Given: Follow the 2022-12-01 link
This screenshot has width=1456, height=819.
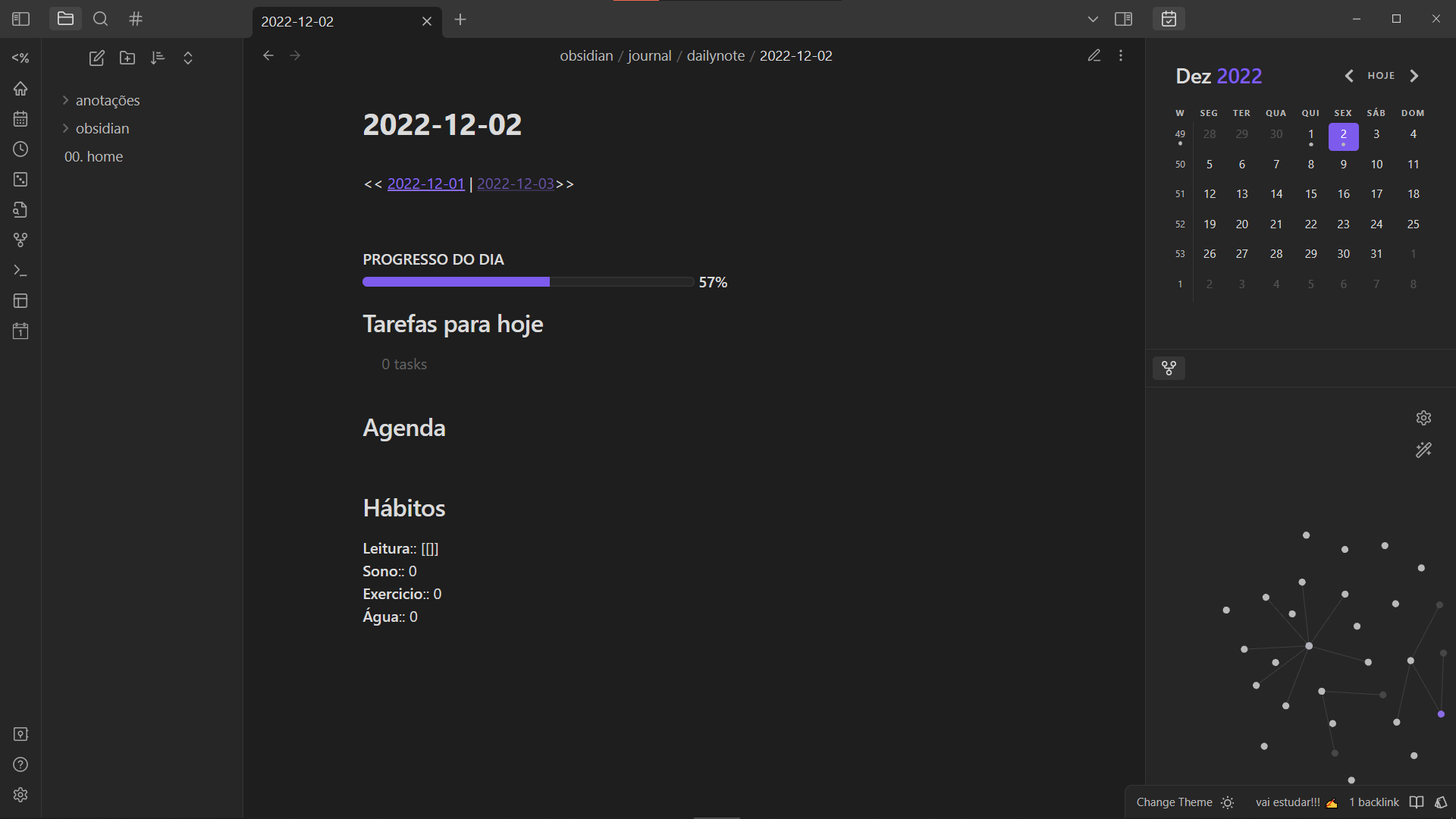Looking at the screenshot, I should pos(425,184).
